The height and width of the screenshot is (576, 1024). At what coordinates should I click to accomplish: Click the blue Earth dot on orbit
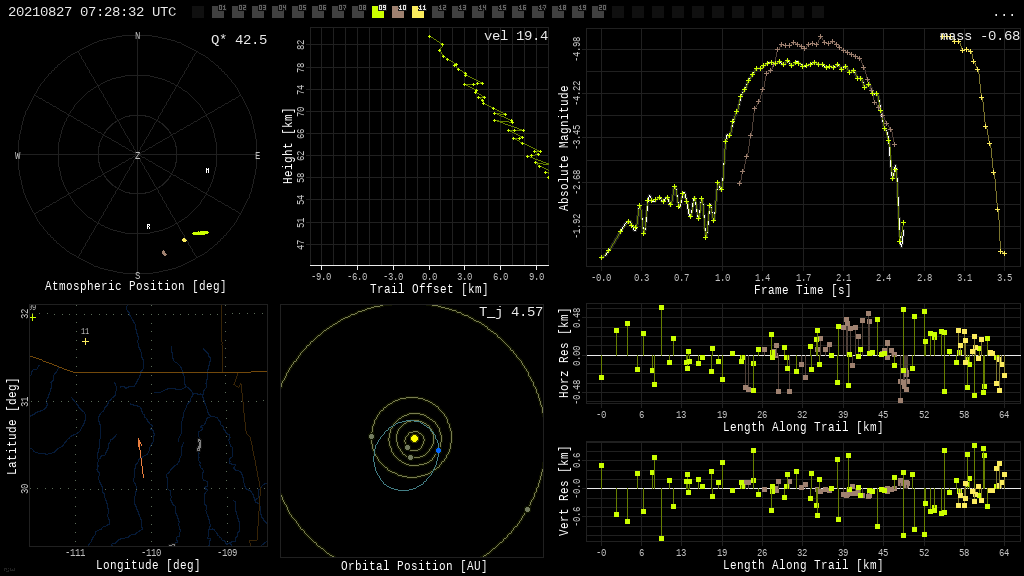tap(438, 450)
